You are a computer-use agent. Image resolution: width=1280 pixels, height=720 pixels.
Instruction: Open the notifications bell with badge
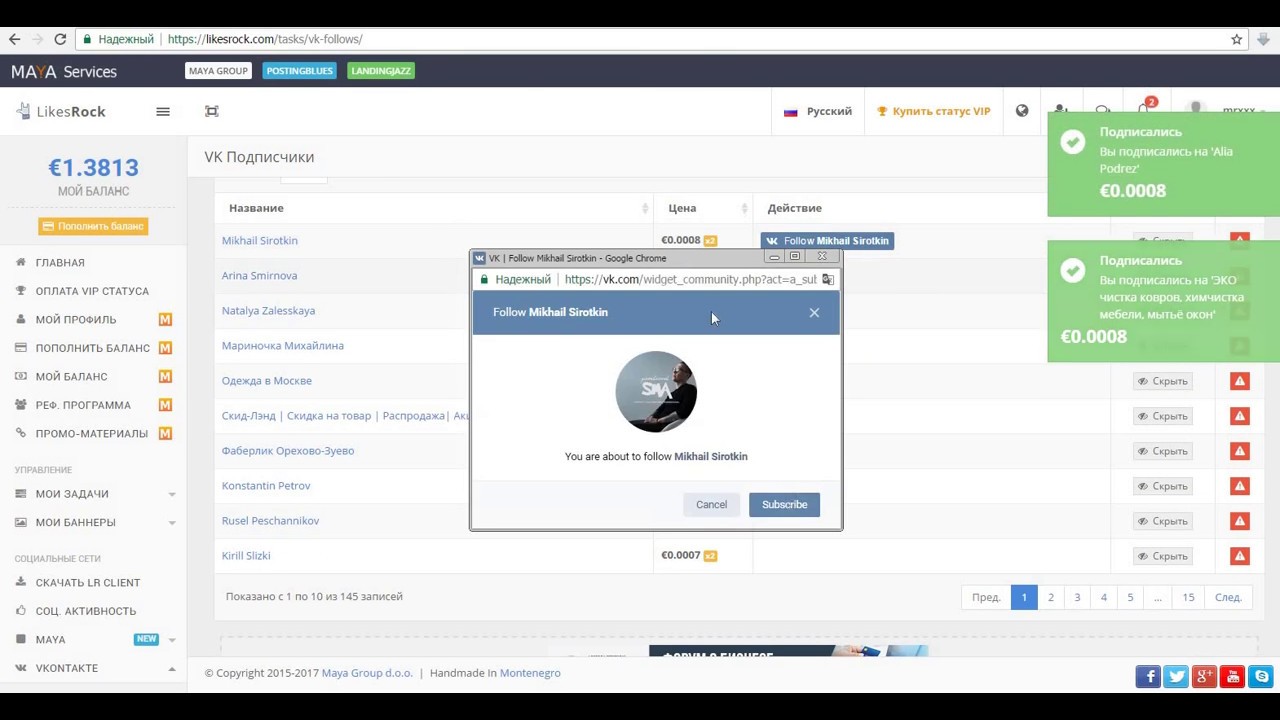point(1144,110)
